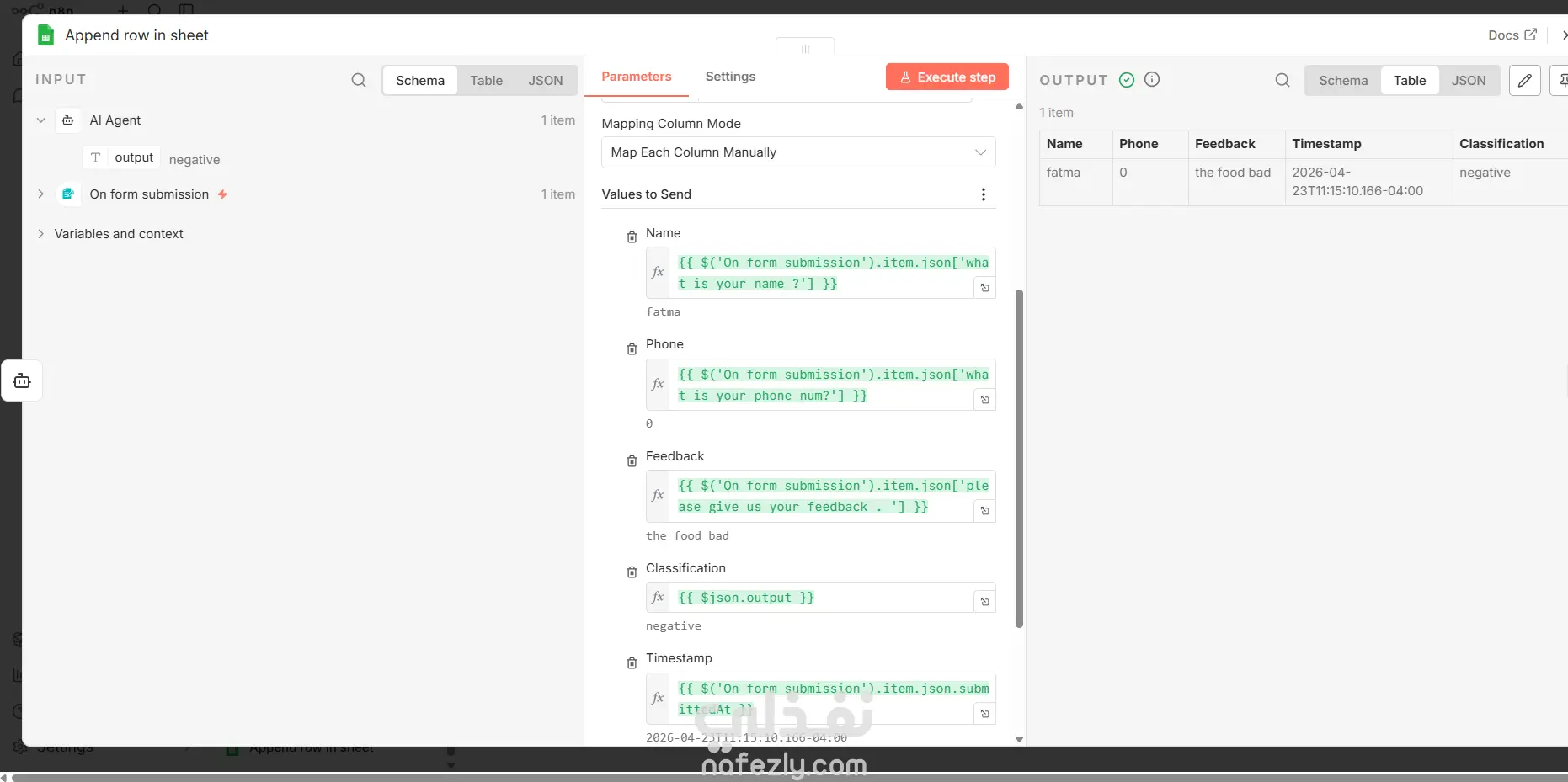Edit output with the pencil icon
Image resolution: width=1568 pixels, height=782 pixels.
[x=1525, y=81]
